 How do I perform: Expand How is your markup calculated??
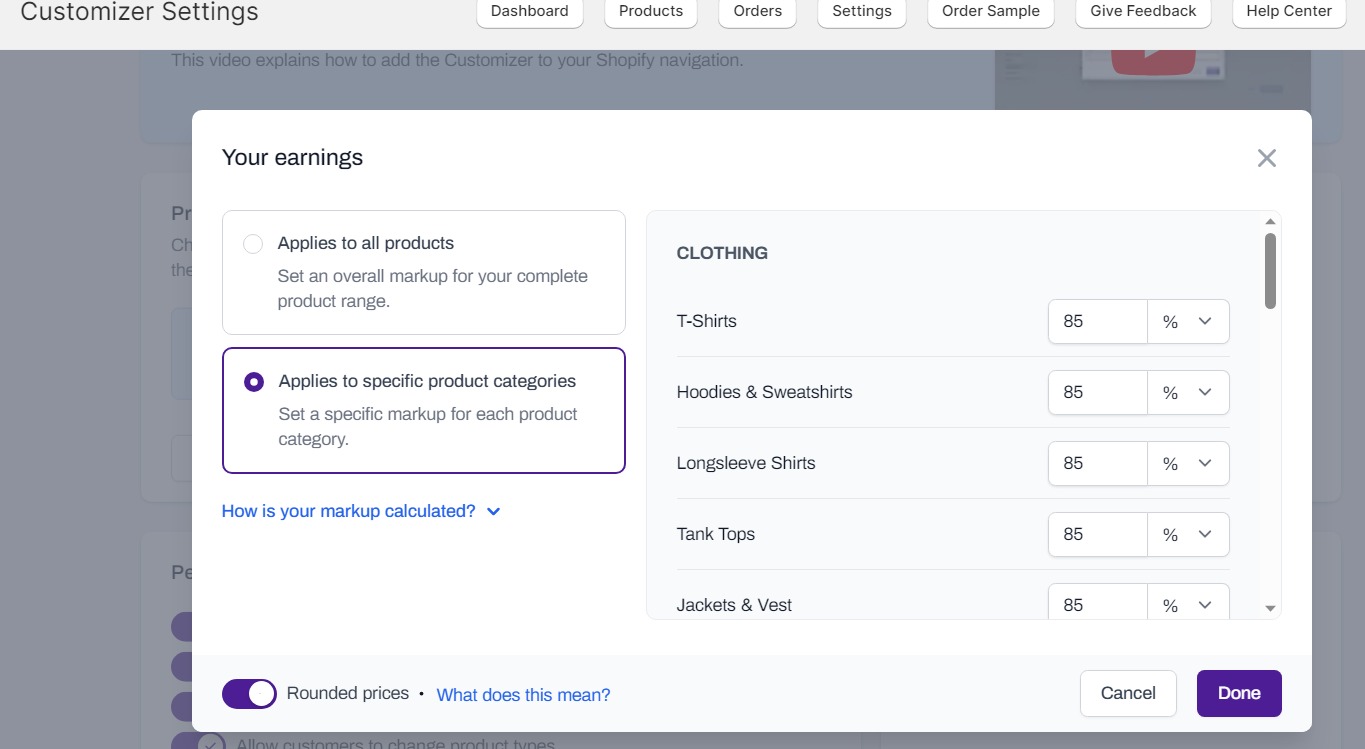(361, 511)
